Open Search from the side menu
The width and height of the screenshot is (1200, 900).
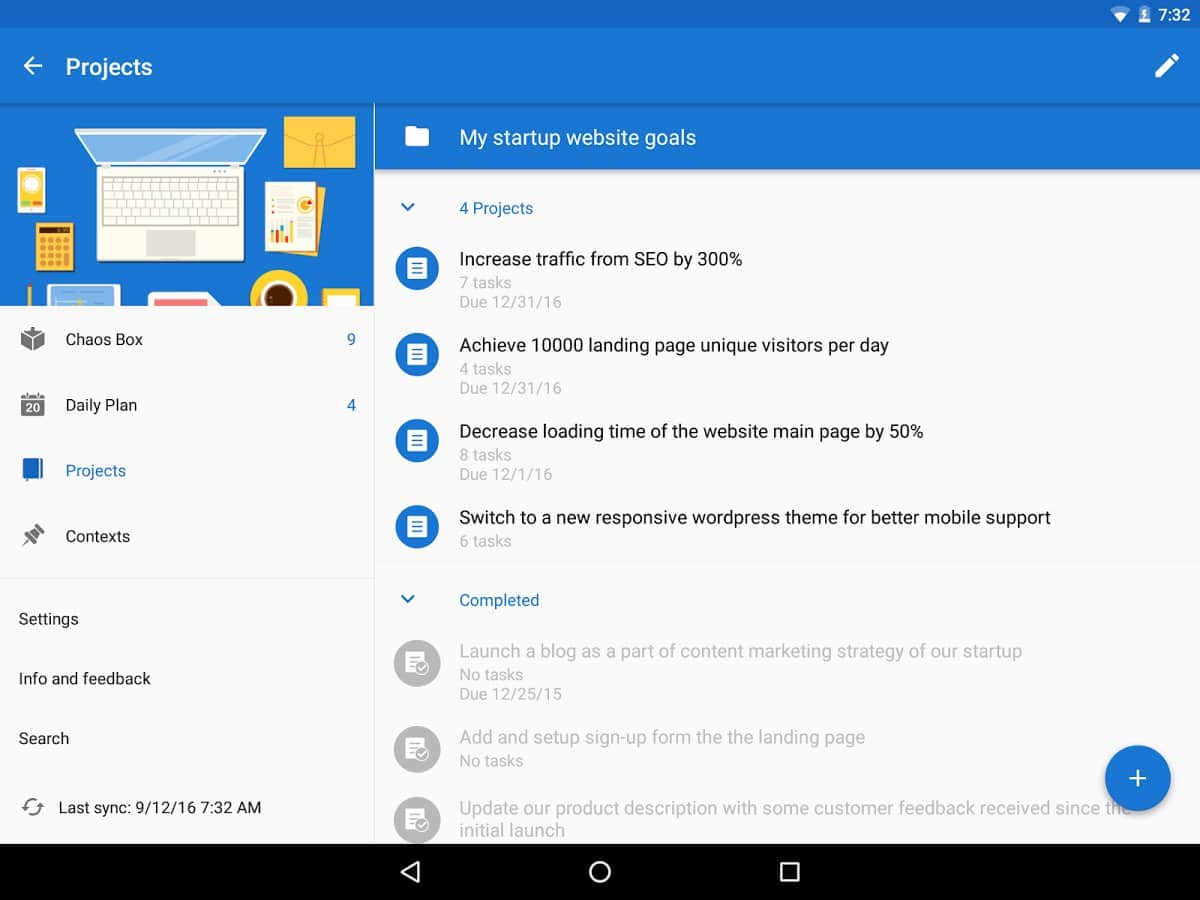[44, 739]
